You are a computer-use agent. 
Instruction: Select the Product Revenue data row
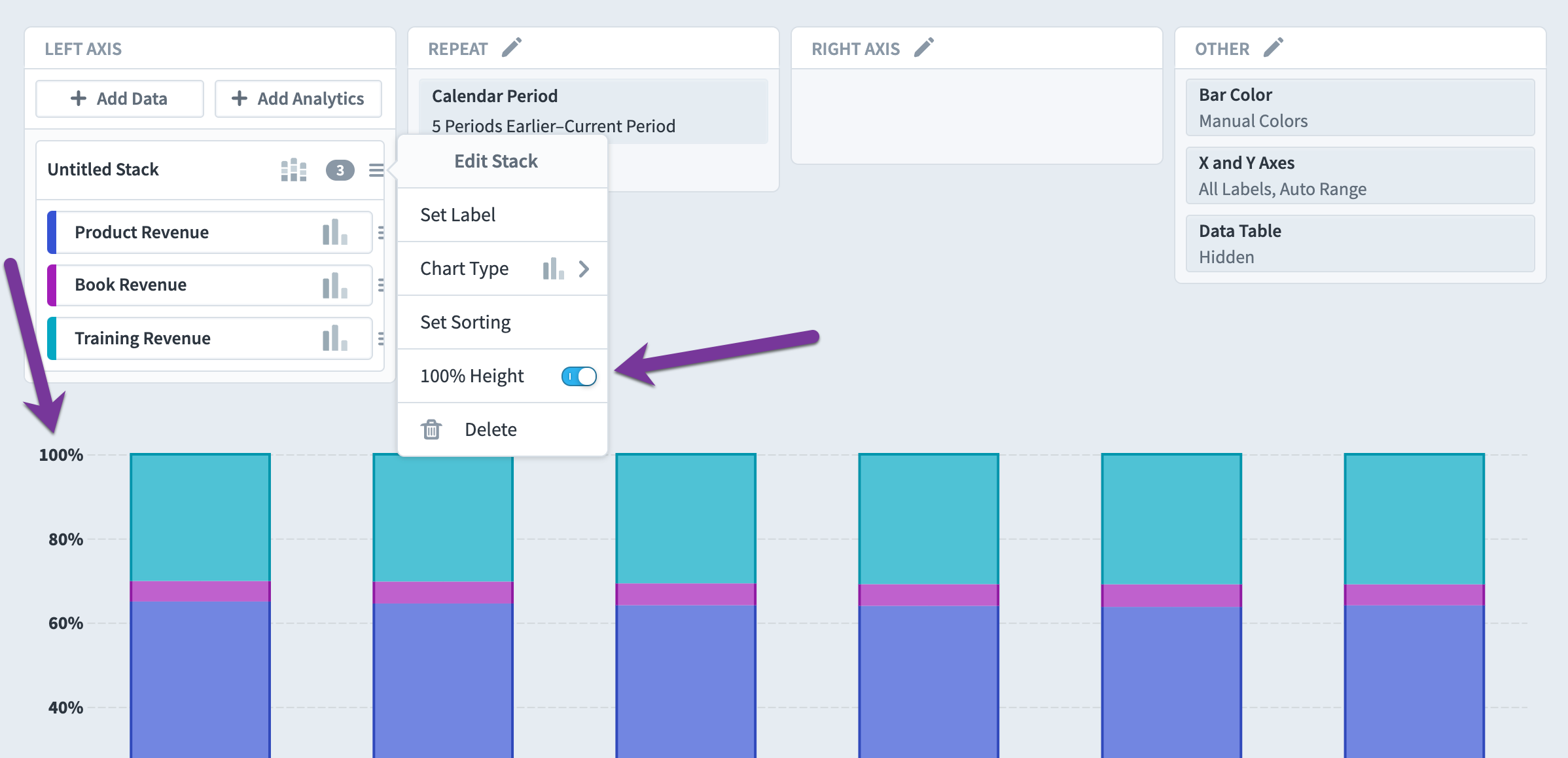point(210,232)
